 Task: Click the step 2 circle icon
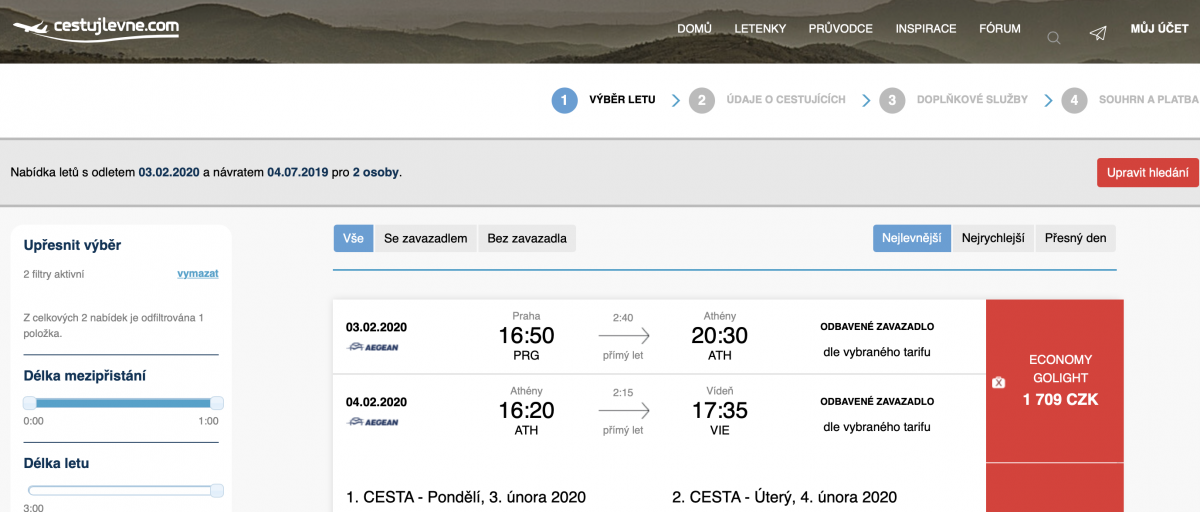coord(702,100)
